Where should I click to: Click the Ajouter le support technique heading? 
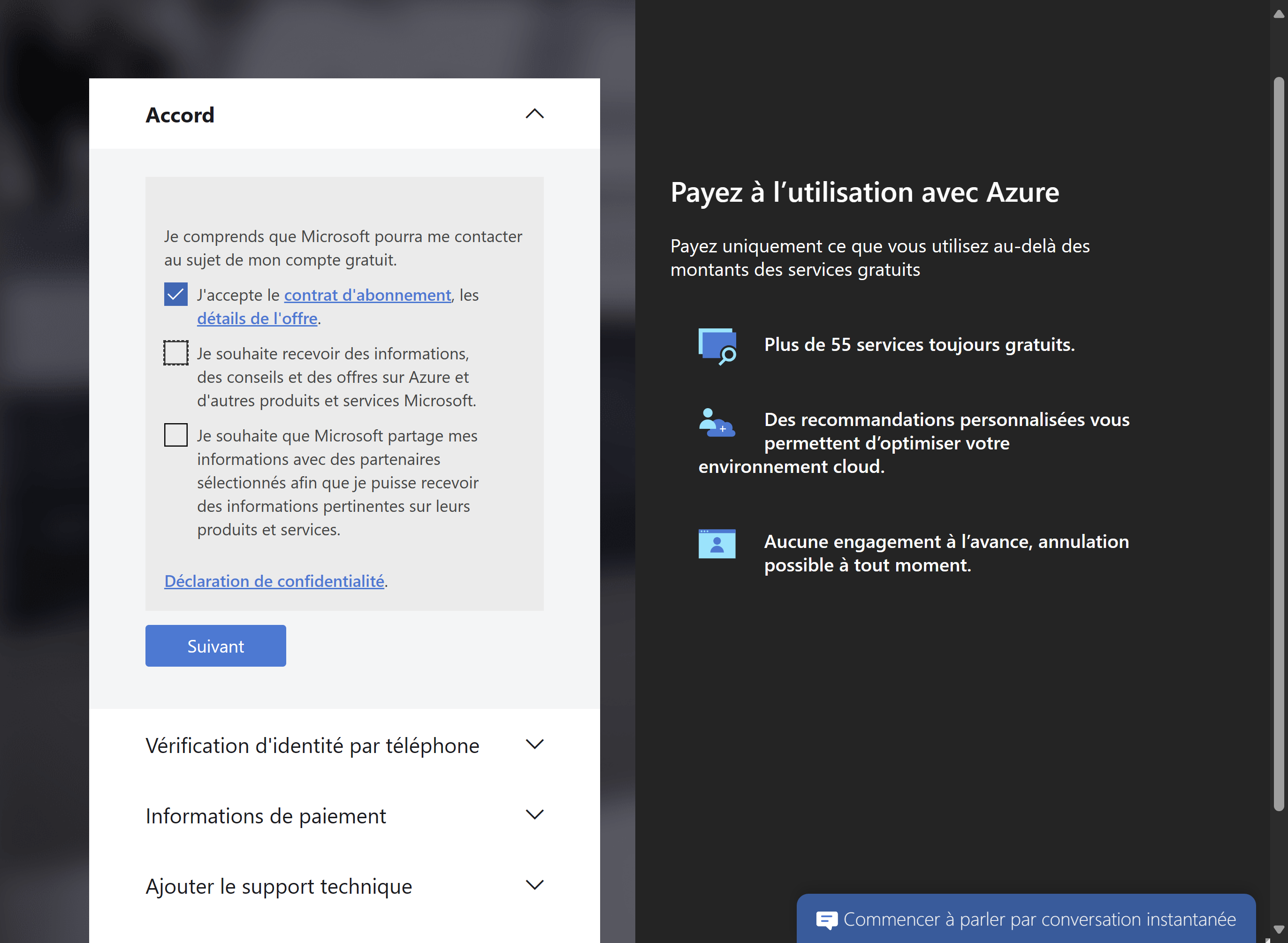point(279,887)
